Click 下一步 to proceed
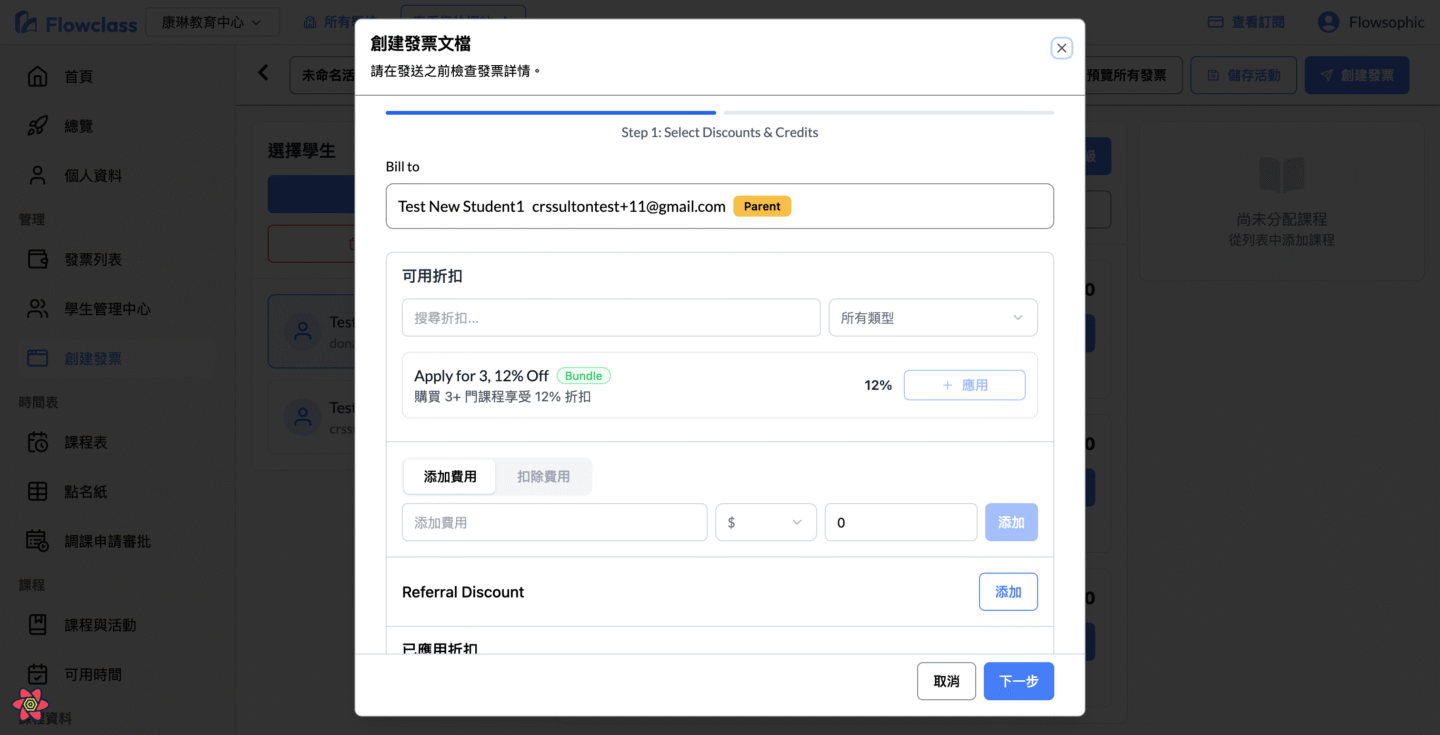Image resolution: width=1440 pixels, height=735 pixels. click(x=1018, y=681)
